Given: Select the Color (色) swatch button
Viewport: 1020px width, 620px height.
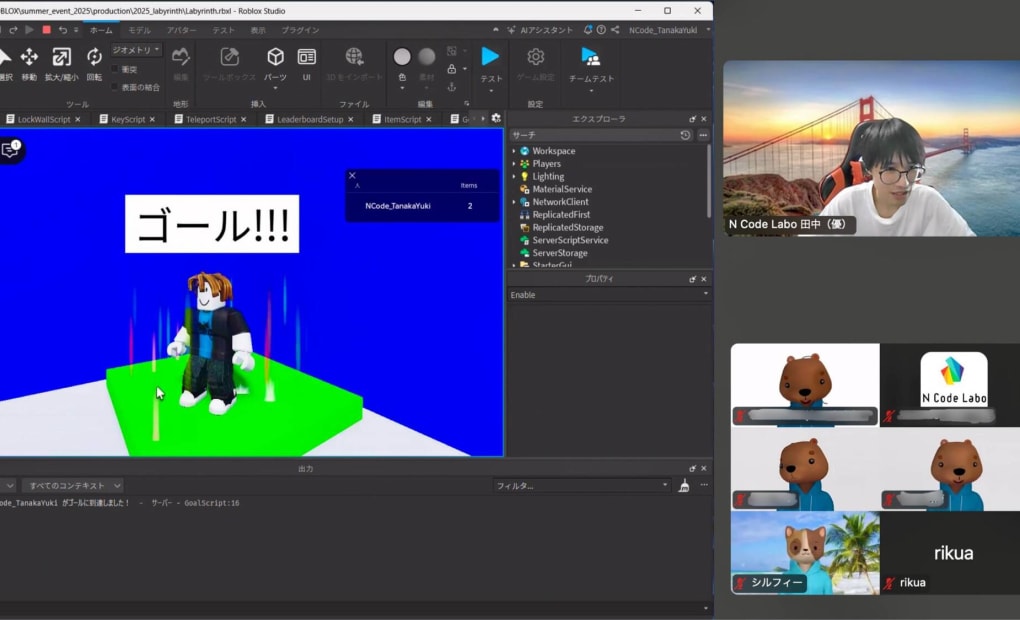Looking at the screenshot, I should (x=402, y=57).
